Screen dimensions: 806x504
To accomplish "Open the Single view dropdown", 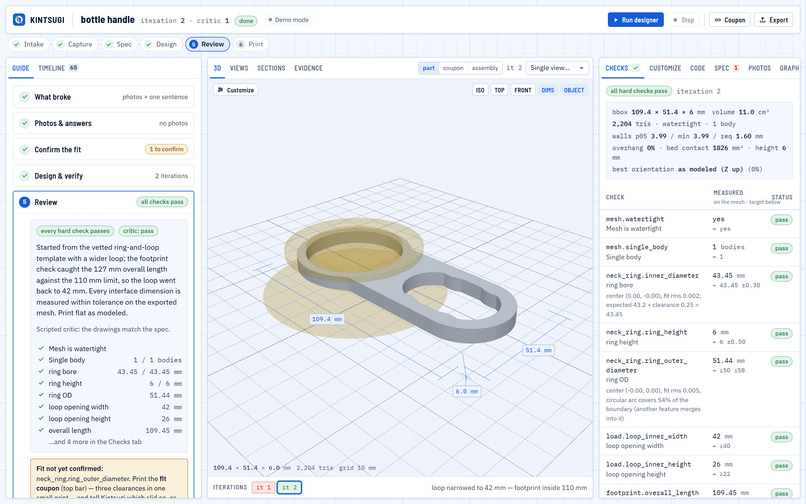I will tap(557, 68).
